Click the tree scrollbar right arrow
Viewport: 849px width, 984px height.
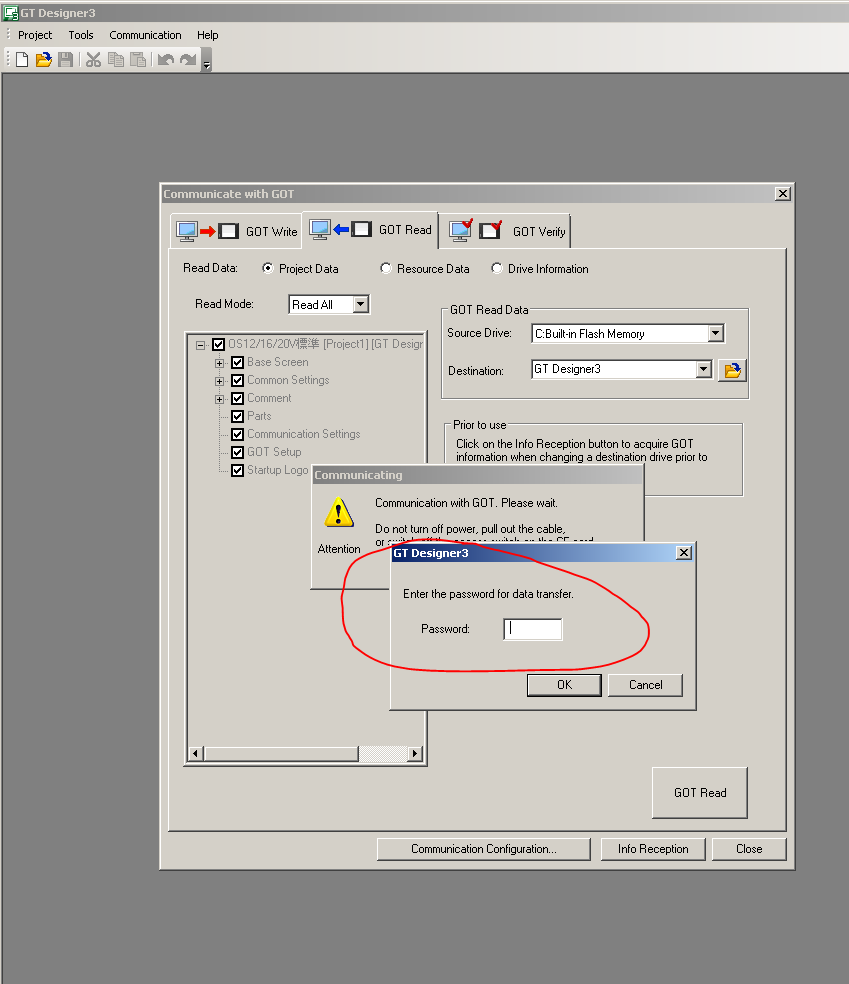point(415,753)
